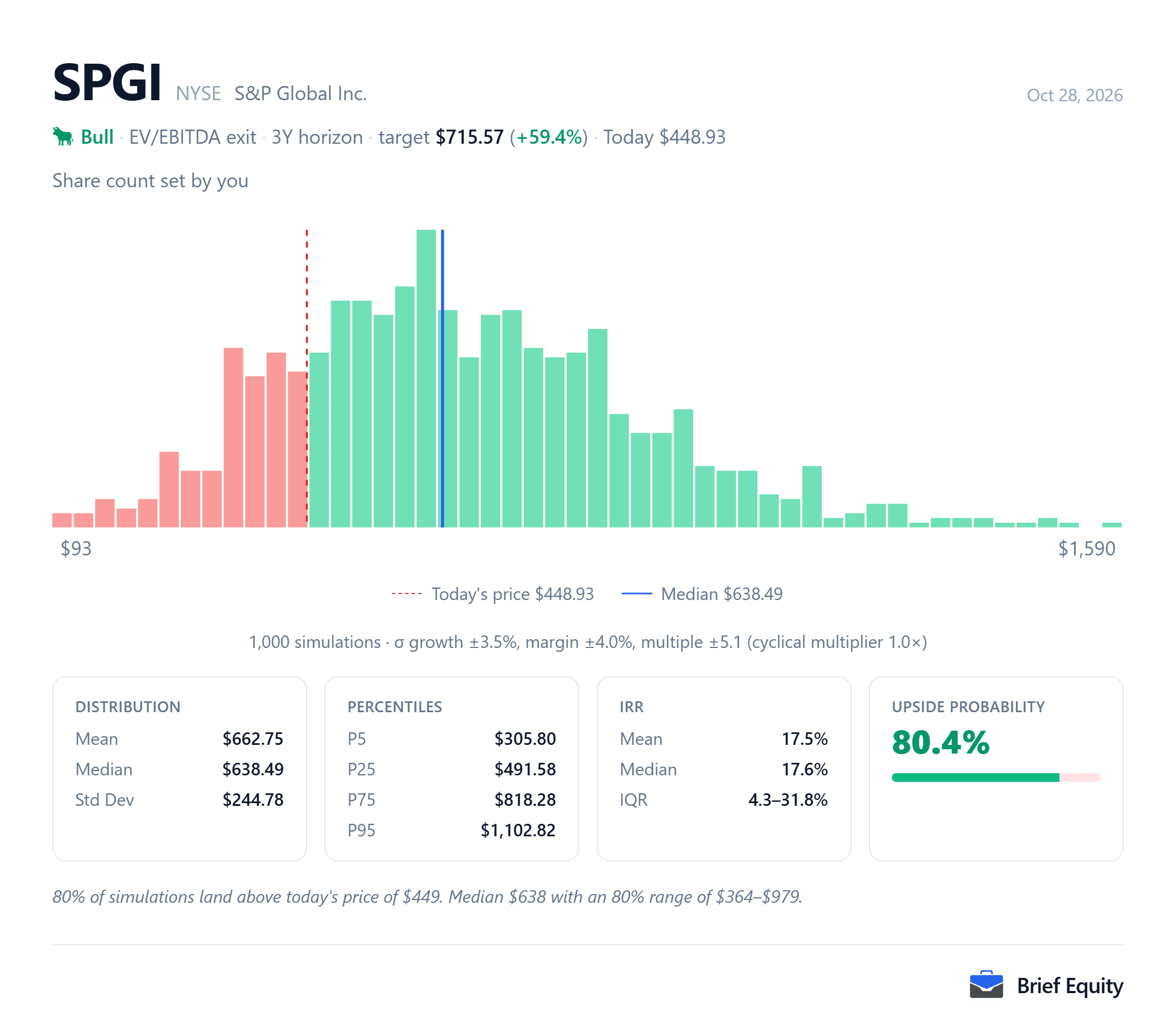
Task: Click the S&P Global Inc. company name
Action: pyautogui.click(x=301, y=94)
